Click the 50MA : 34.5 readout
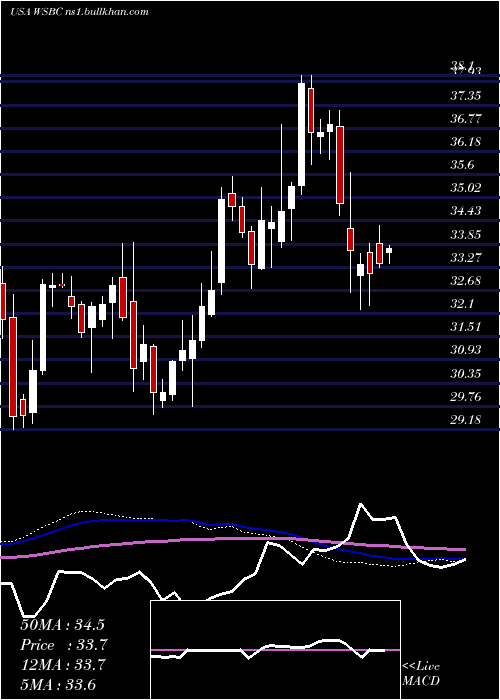 [x=63, y=625]
